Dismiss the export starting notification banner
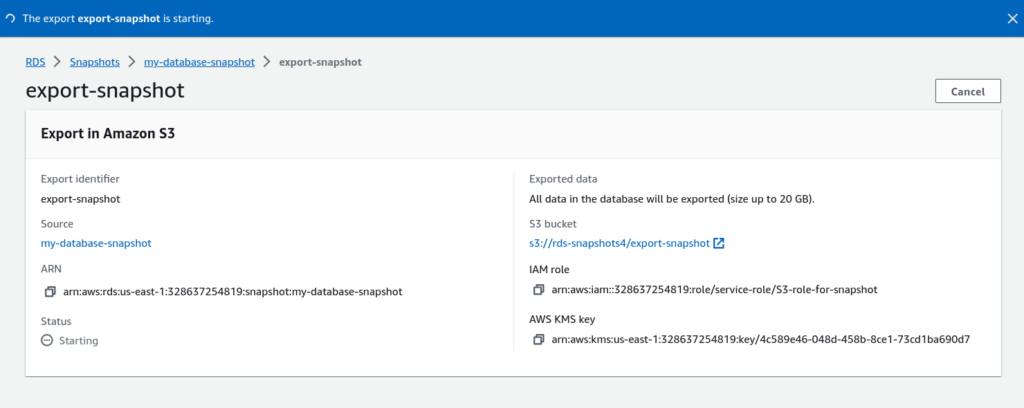 (x=1012, y=18)
